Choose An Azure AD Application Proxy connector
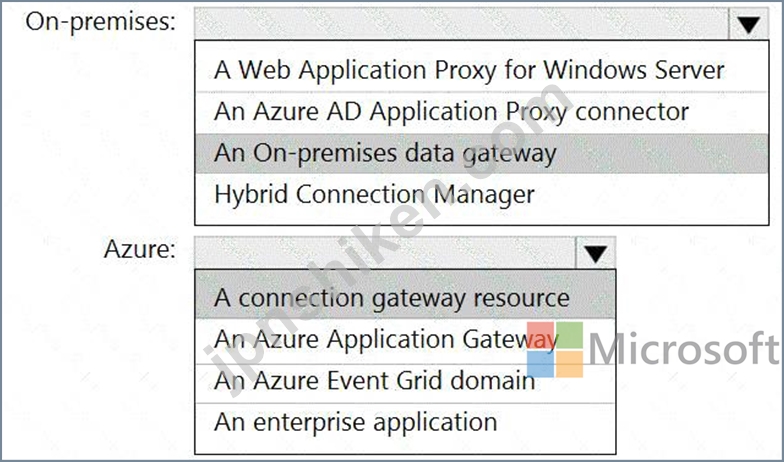Image resolution: width=784 pixels, height=462 pixels. coord(482,112)
